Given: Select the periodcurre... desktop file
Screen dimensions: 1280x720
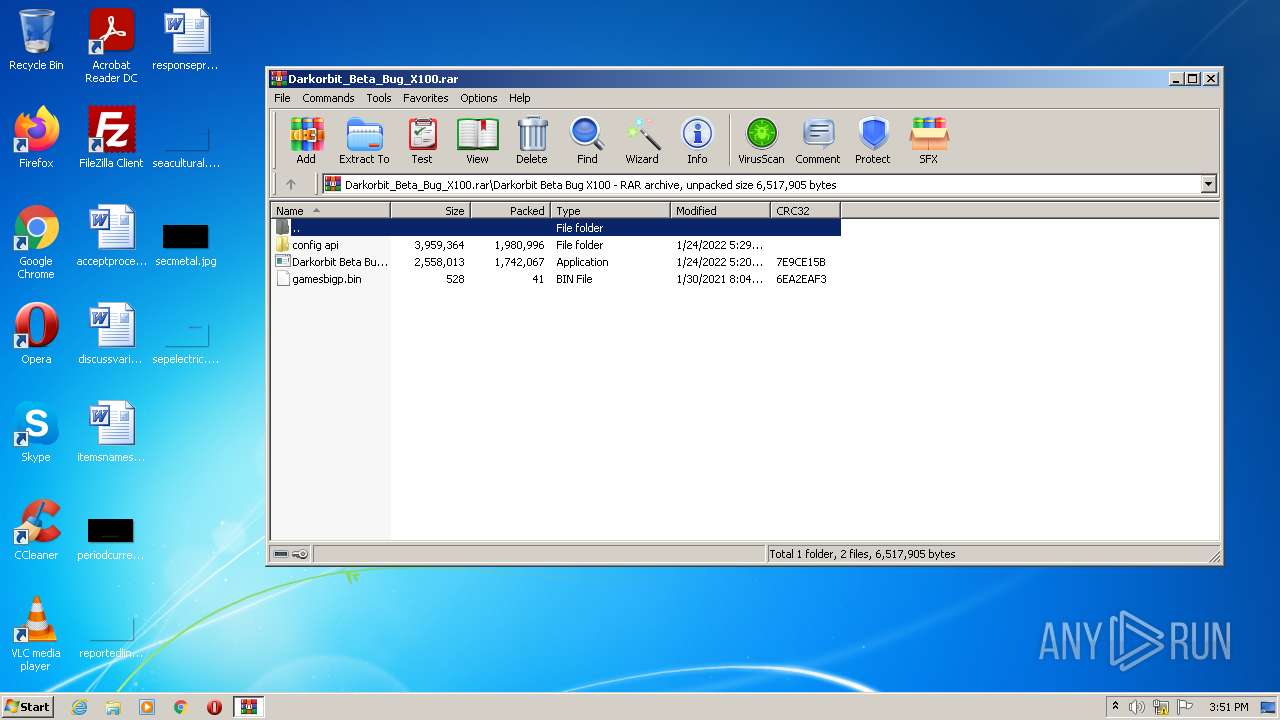Looking at the screenshot, I should click(111, 539).
